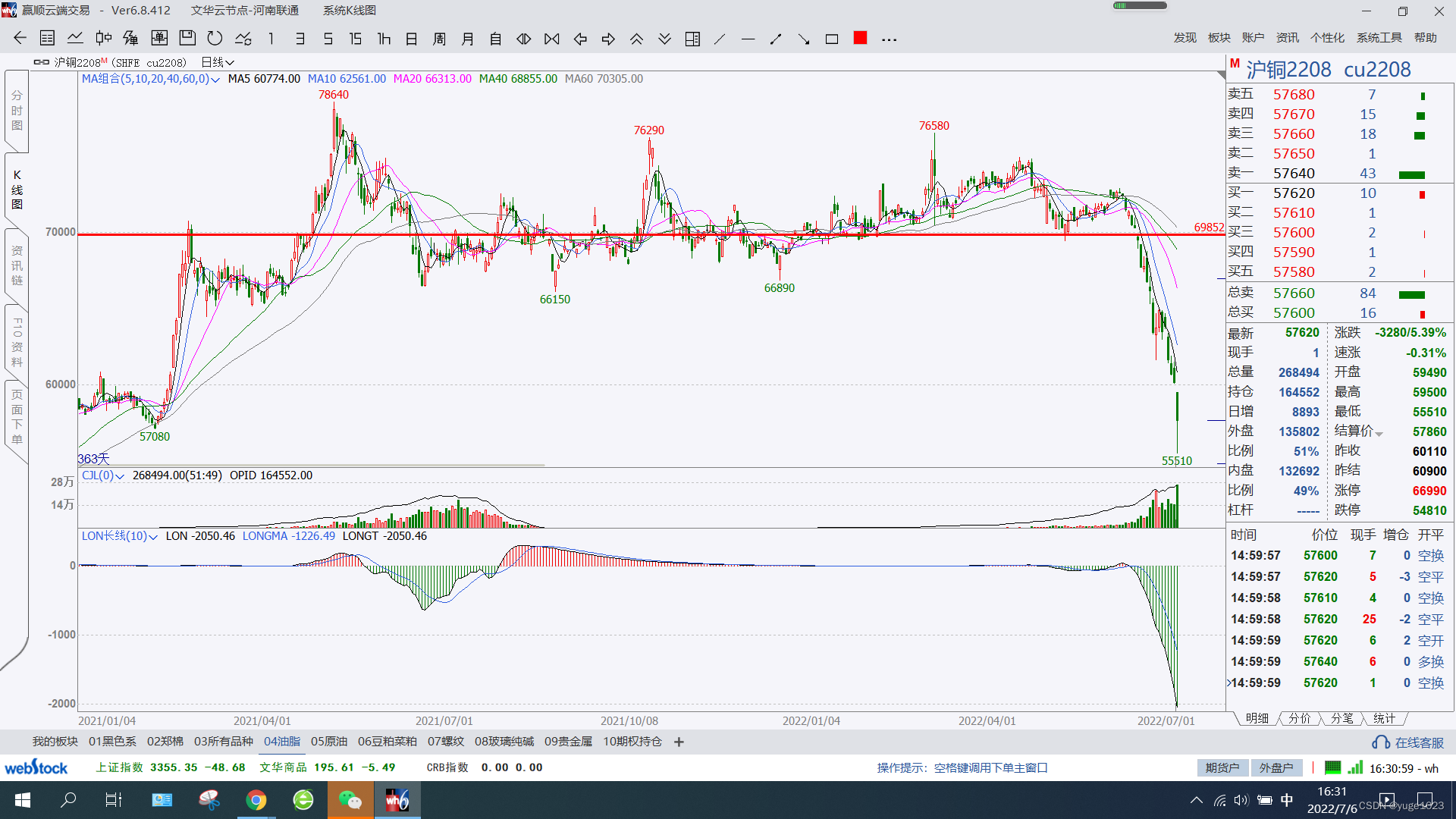Click the refresh circular arrow icon
This screenshot has width=1456, height=819.
[x=215, y=39]
